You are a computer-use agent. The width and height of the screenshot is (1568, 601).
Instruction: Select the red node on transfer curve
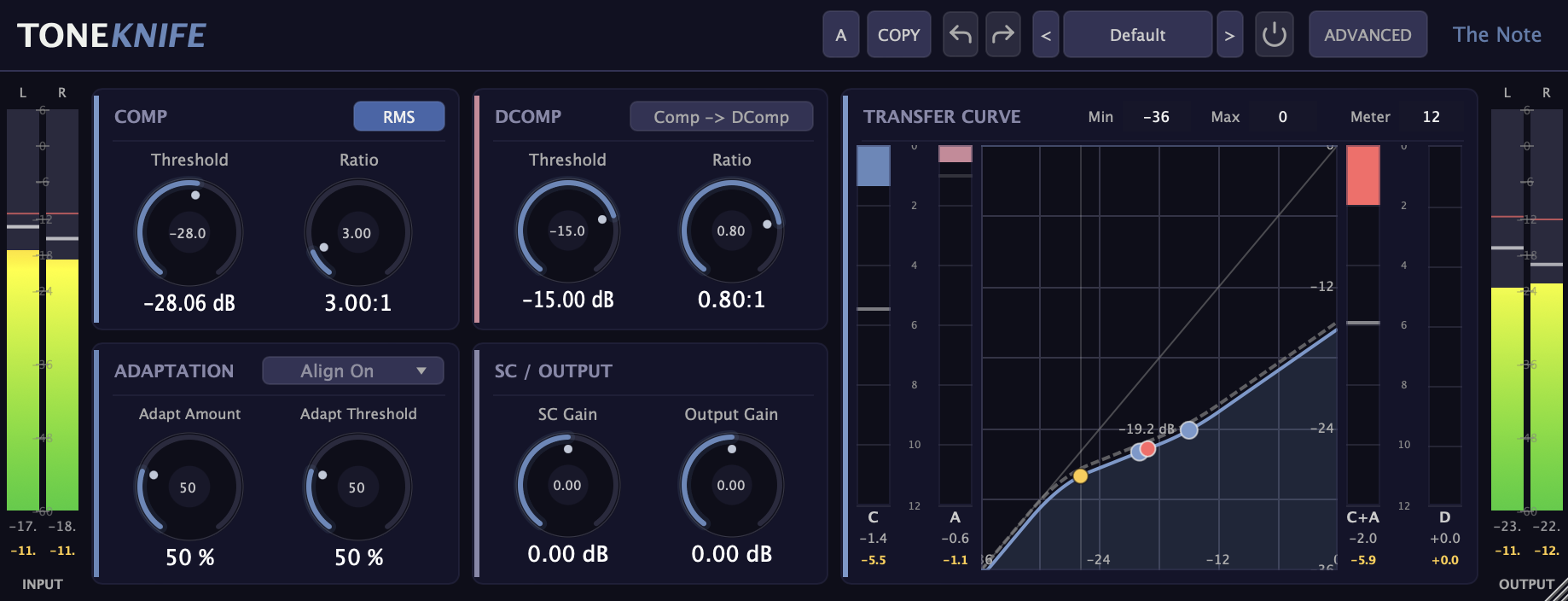(1148, 449)
